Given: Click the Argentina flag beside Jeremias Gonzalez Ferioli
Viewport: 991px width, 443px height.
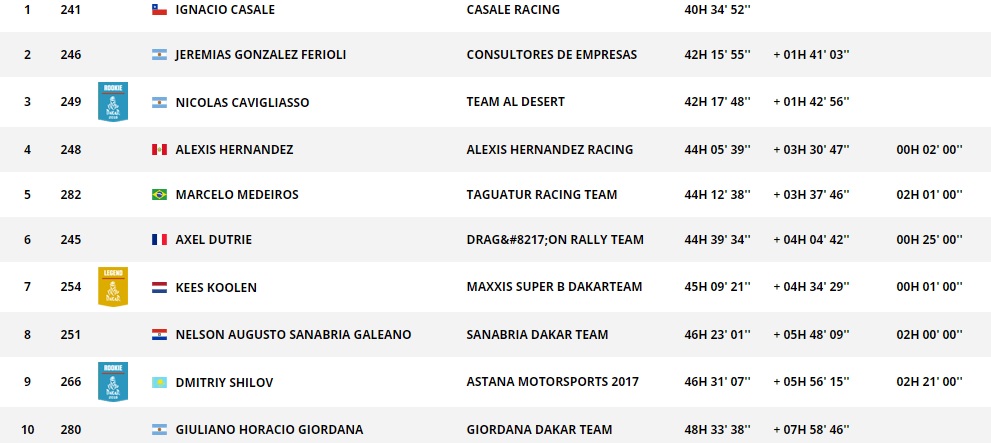Looking at the screenshot, I should click(158, 55).
